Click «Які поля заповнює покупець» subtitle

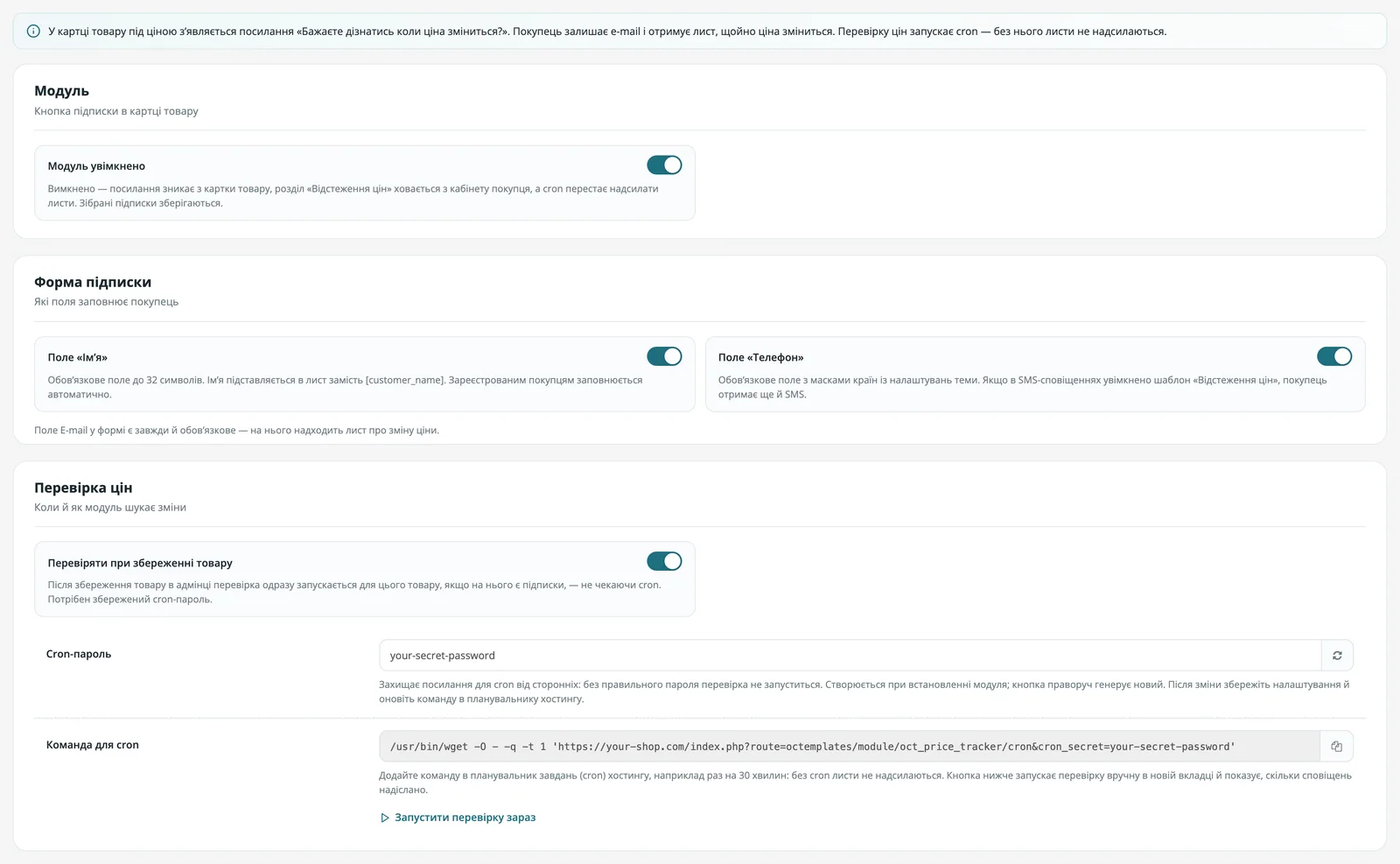pyautogui.click(x=107, y=302)
